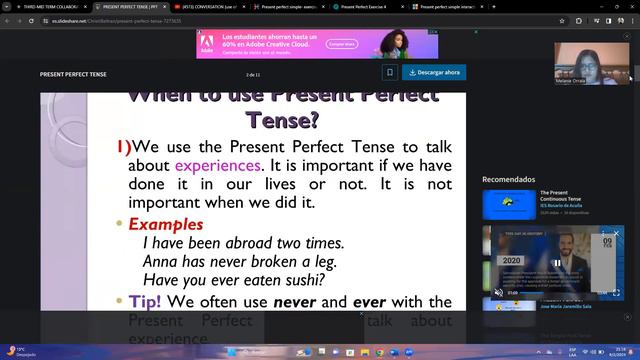Image resolution: width=640 pixels, height=360 pixels.
Task: Reload the slideshare page
Action: (x=31, y=21)
